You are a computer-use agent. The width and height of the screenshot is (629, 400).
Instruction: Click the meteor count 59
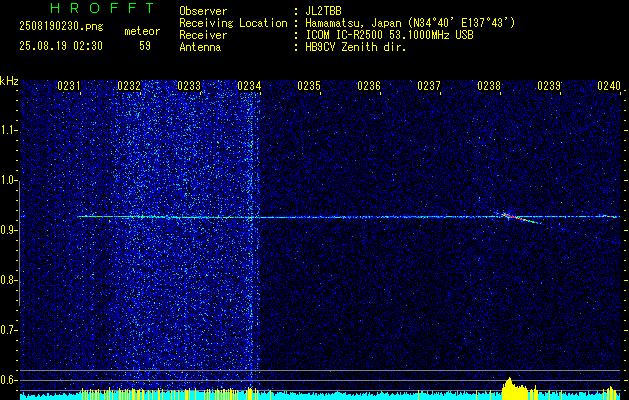(x=145, y=46)
